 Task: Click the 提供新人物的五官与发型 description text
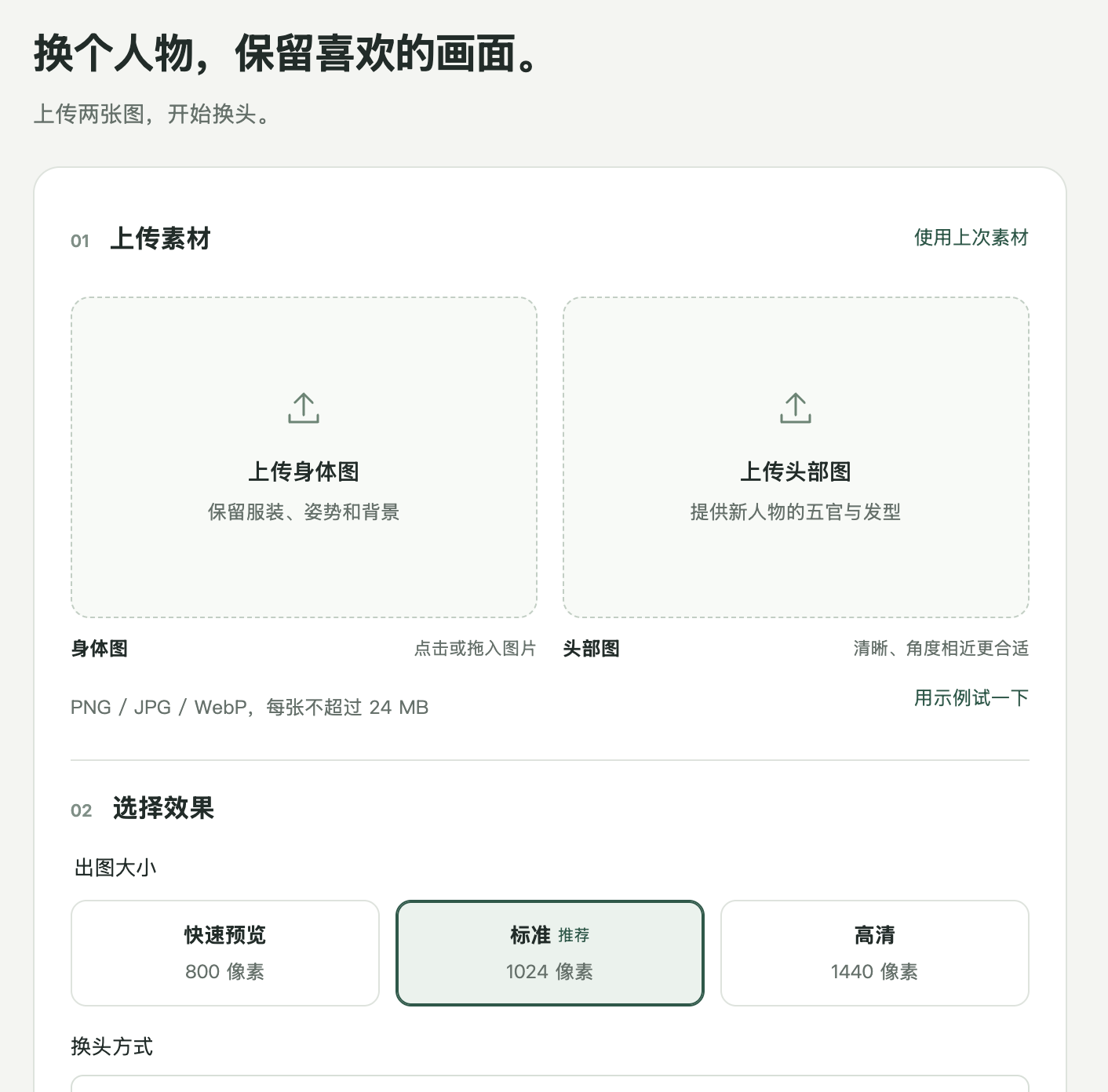coord(796,512)
